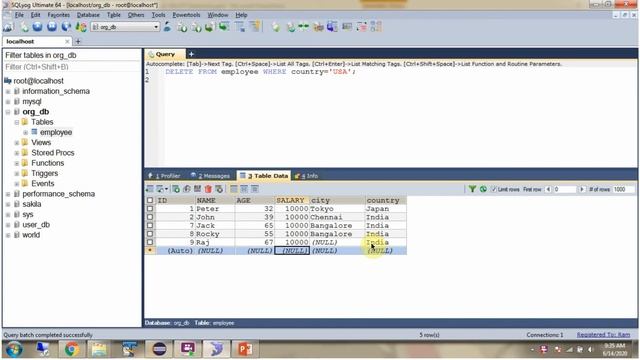Collapse the Tables folder
This screenshot has width=640, height=360.
[x=17, y=122]
